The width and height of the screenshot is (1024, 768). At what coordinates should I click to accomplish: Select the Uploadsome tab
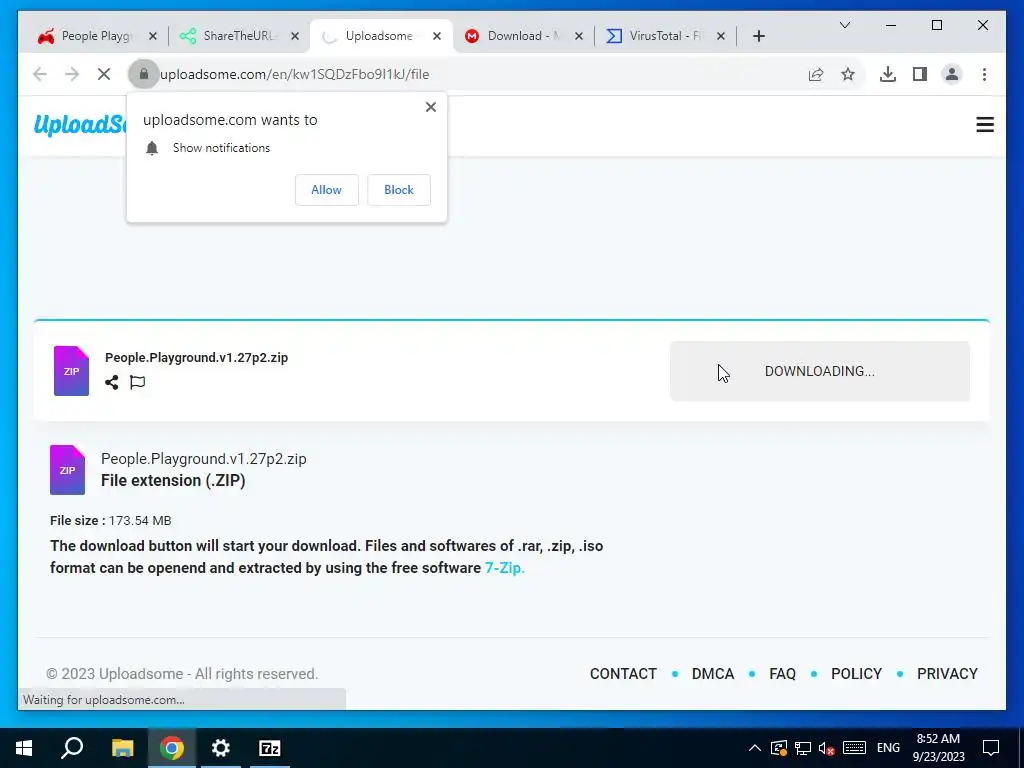pyautogui.click(x=379, y=36)
